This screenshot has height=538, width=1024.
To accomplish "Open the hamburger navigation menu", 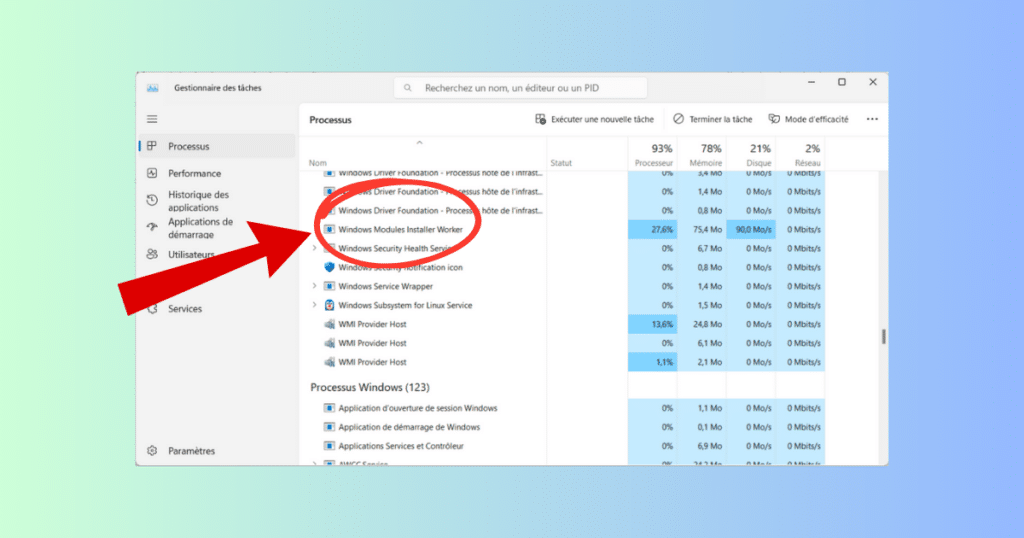I will tap(152, 119).
